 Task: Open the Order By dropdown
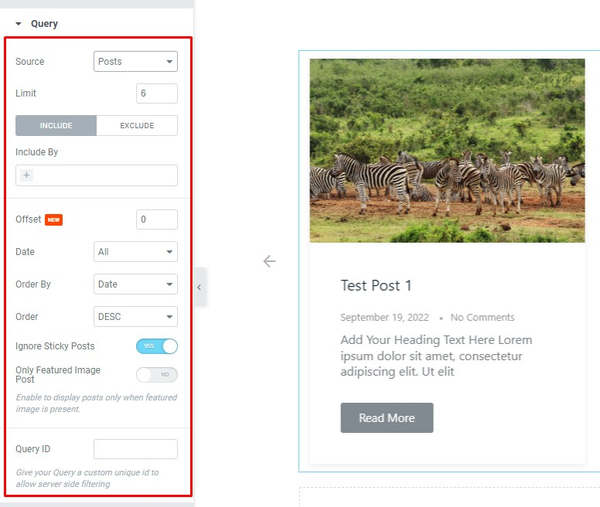click(135, 284)
